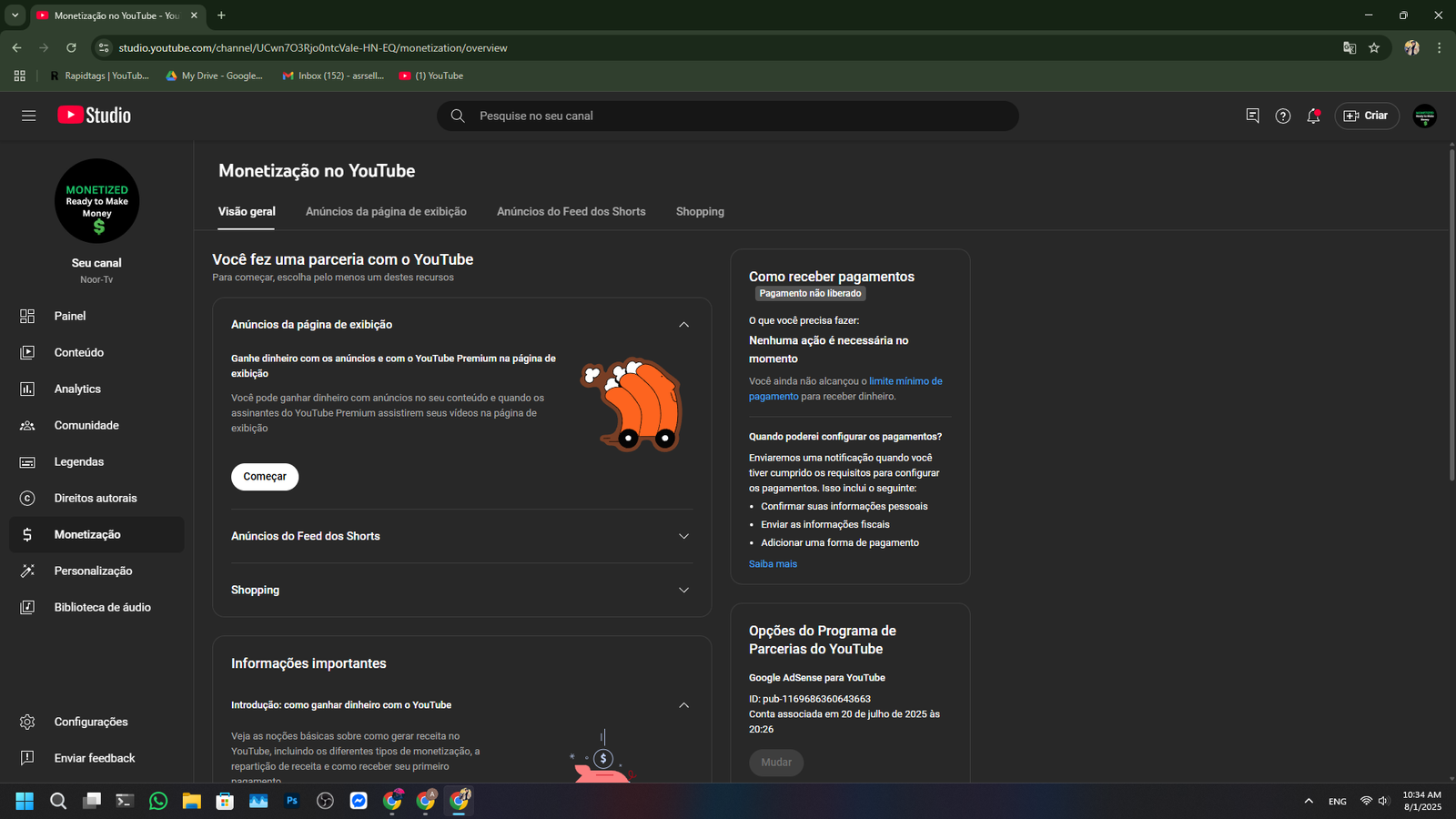Open the Chrome apps grid in bookmarks bar
This screenshot has width=1456, height=819.
coord(19,76)
